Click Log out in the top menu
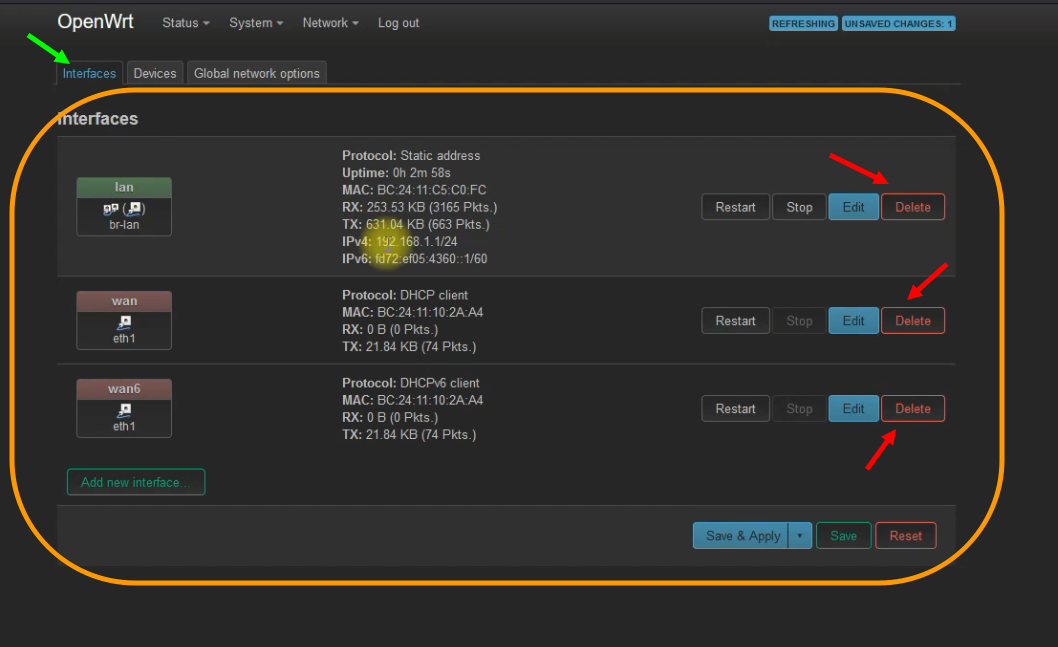 [x=398, y=23]
